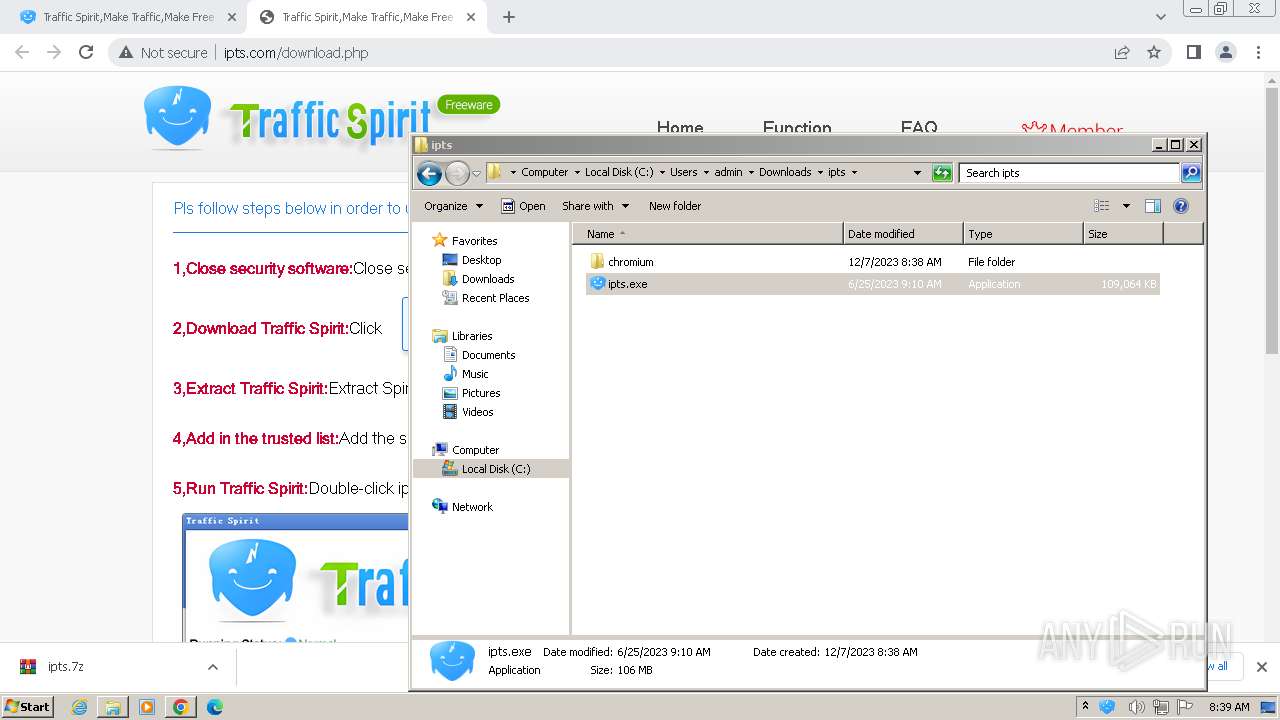Click the Start button

pos(27,706)
